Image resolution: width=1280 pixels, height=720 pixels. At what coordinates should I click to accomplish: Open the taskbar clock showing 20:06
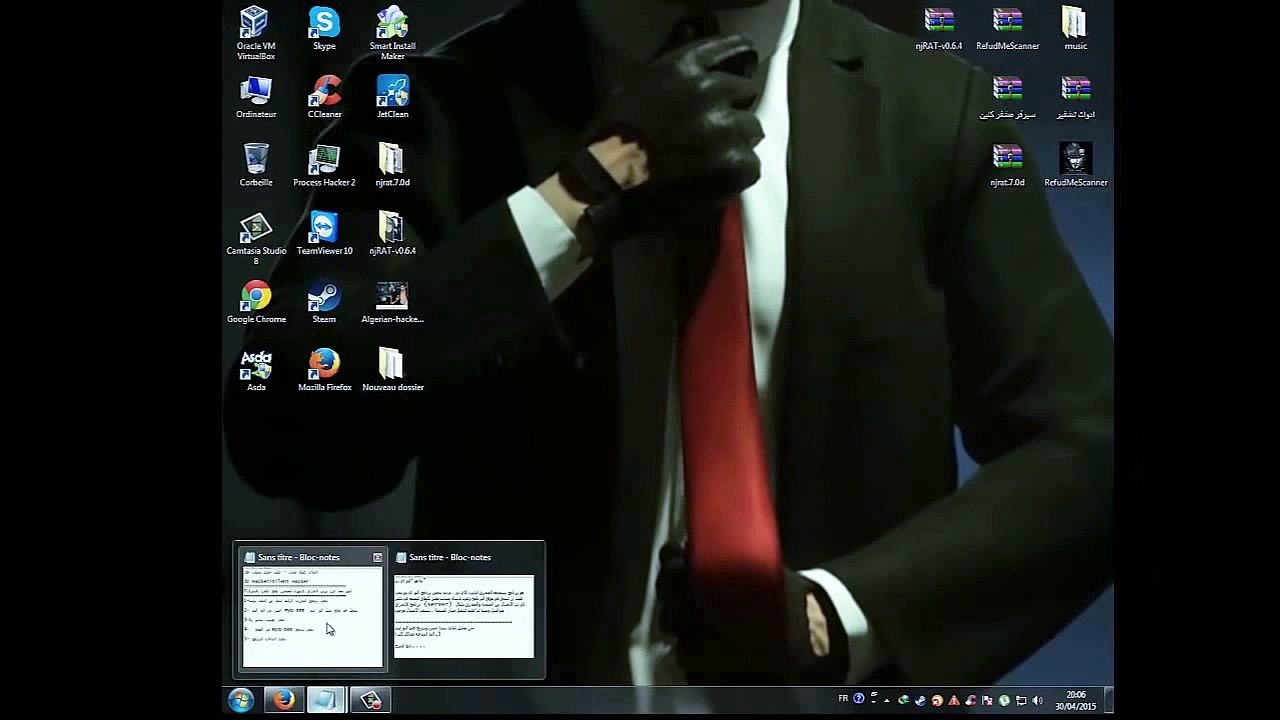coord(1075,700)
